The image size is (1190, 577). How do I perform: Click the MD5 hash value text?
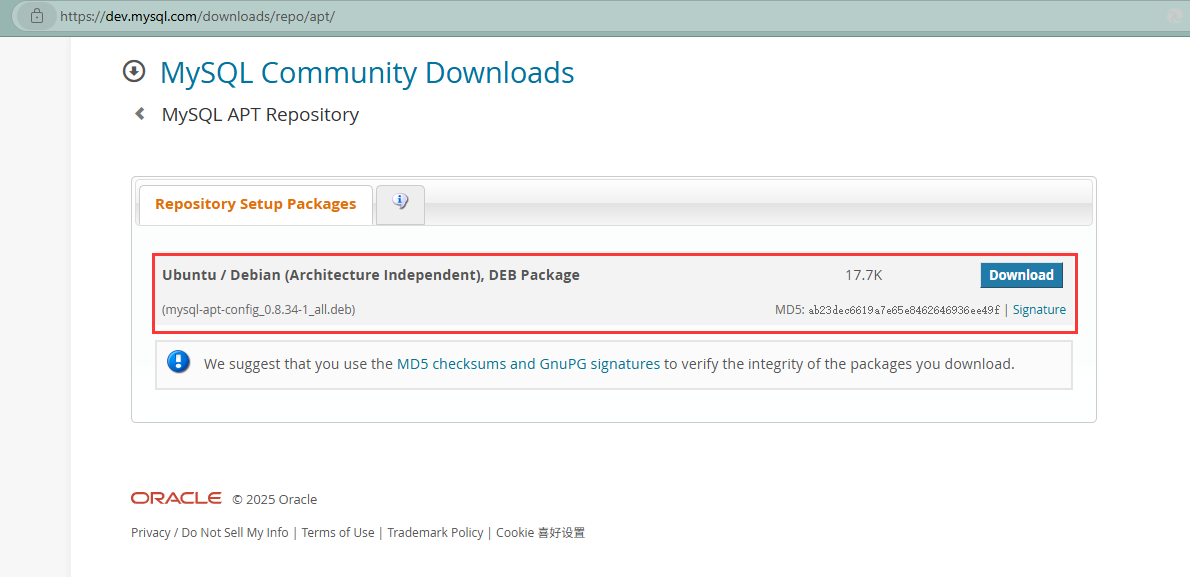tap(904, 310)
